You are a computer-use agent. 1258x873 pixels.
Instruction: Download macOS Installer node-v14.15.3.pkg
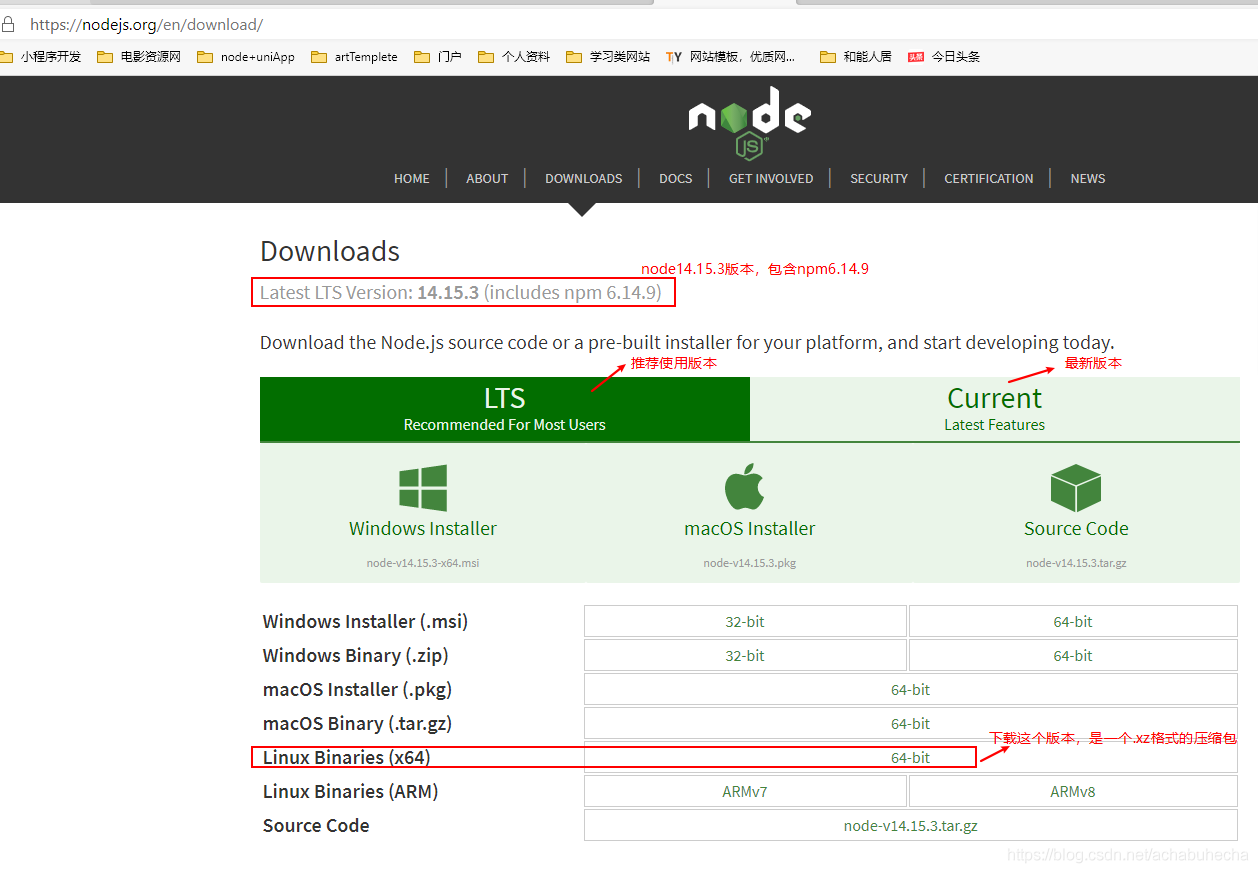tap(750, 563)
